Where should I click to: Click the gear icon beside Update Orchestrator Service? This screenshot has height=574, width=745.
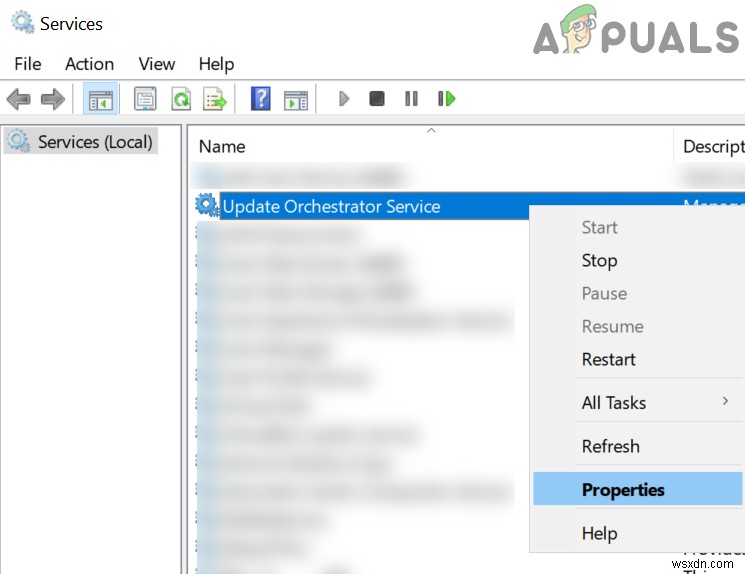click(207, 205)
